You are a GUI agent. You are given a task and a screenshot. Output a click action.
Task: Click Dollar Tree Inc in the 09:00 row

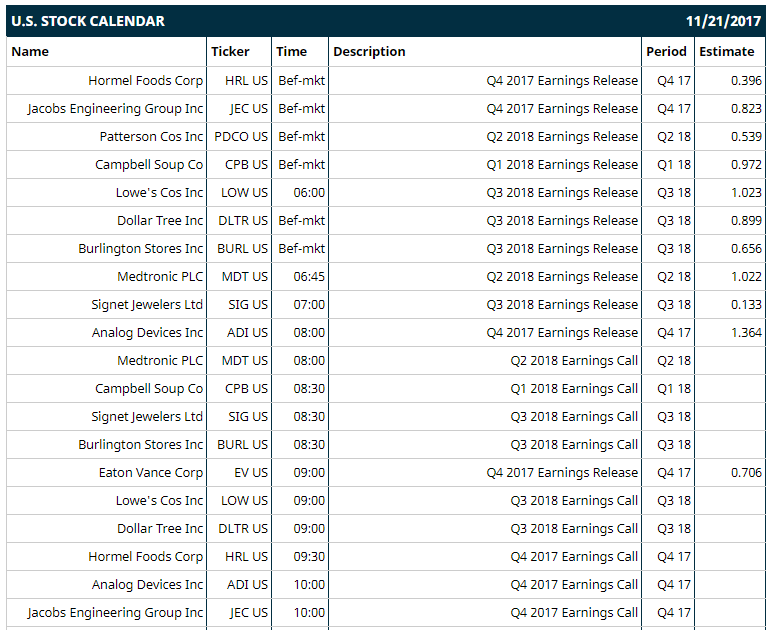(x=160, y=529)
